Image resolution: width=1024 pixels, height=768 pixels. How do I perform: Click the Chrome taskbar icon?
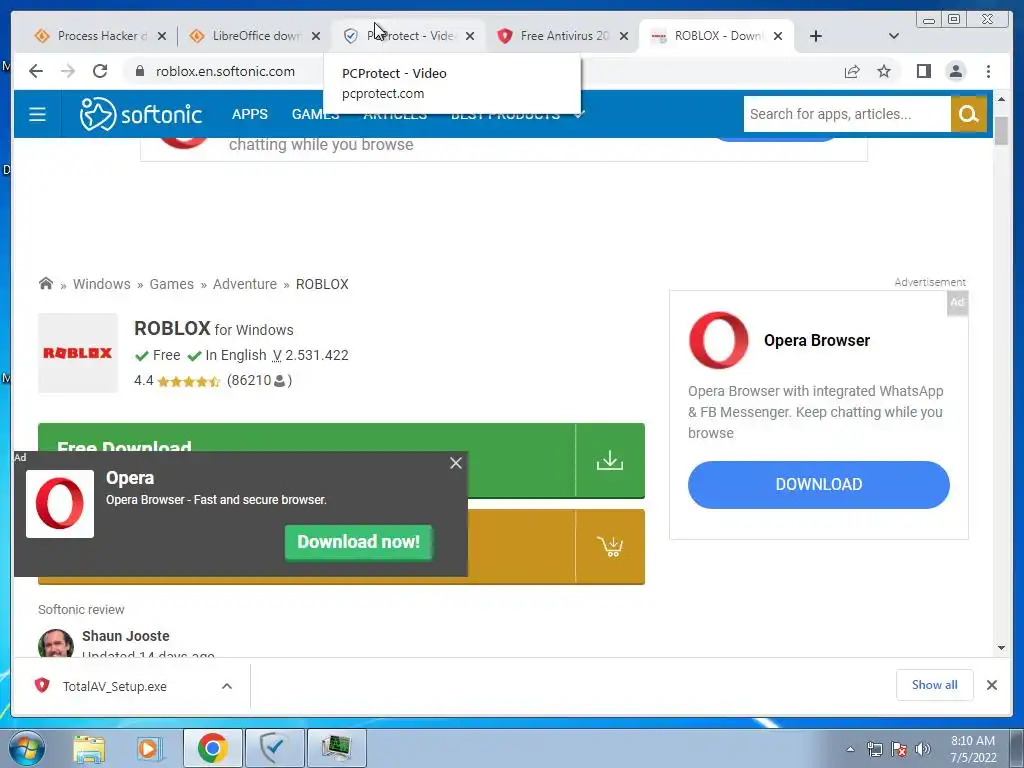pos(212,748)
